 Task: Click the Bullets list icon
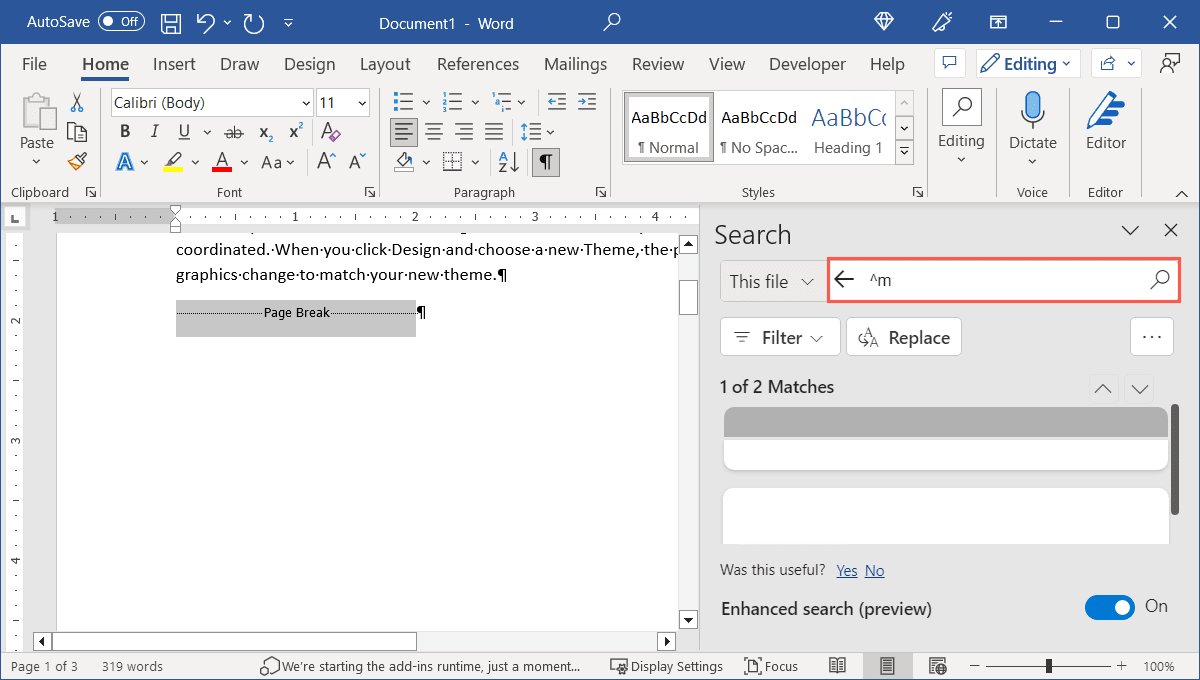pos(403,102)
